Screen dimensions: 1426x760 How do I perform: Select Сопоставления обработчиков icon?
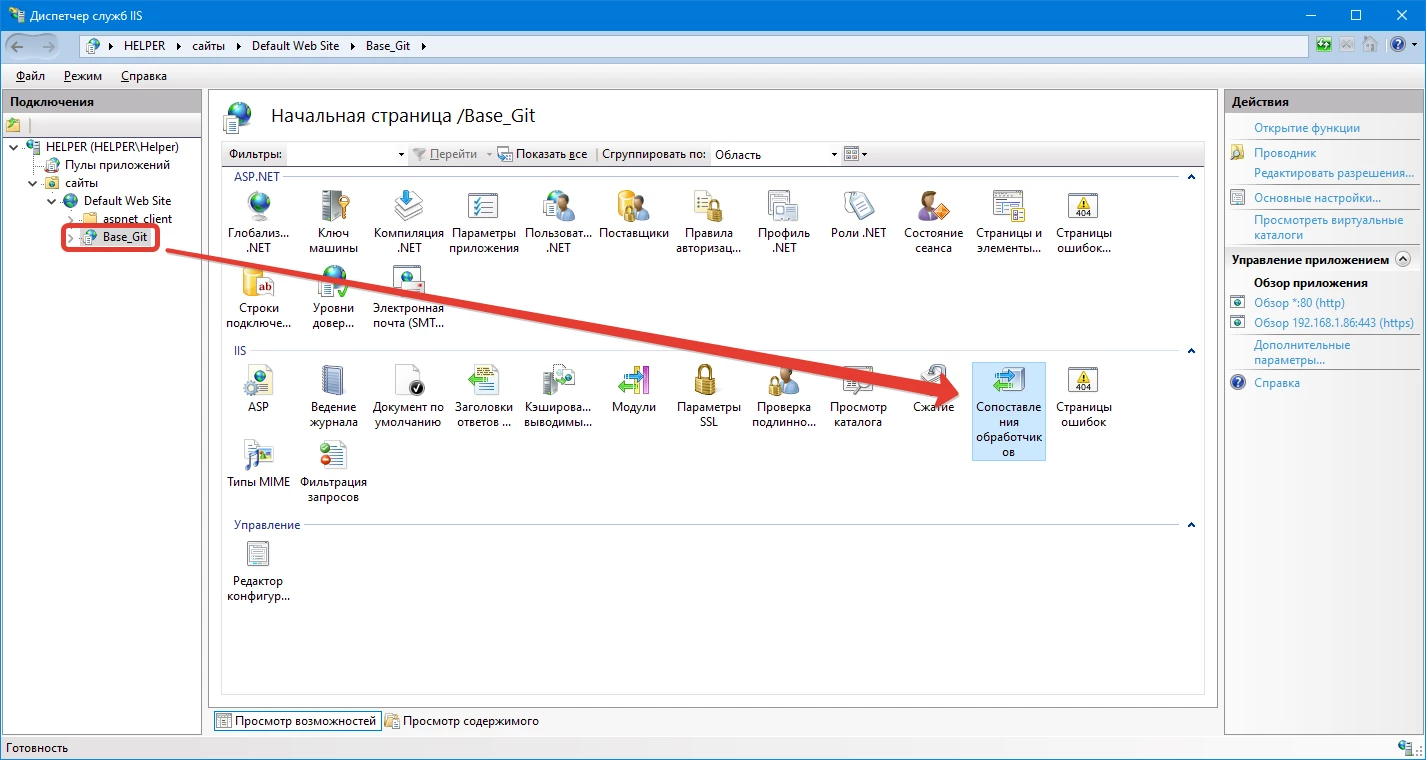[x=1008, y=411]
